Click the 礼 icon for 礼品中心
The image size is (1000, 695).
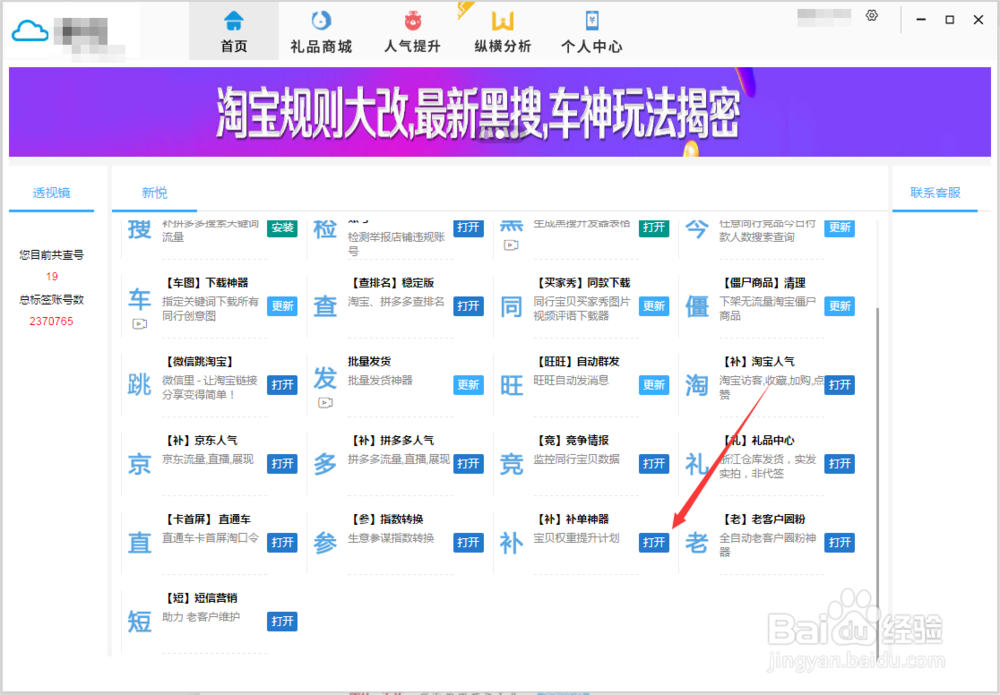click(x=696, y=464)
